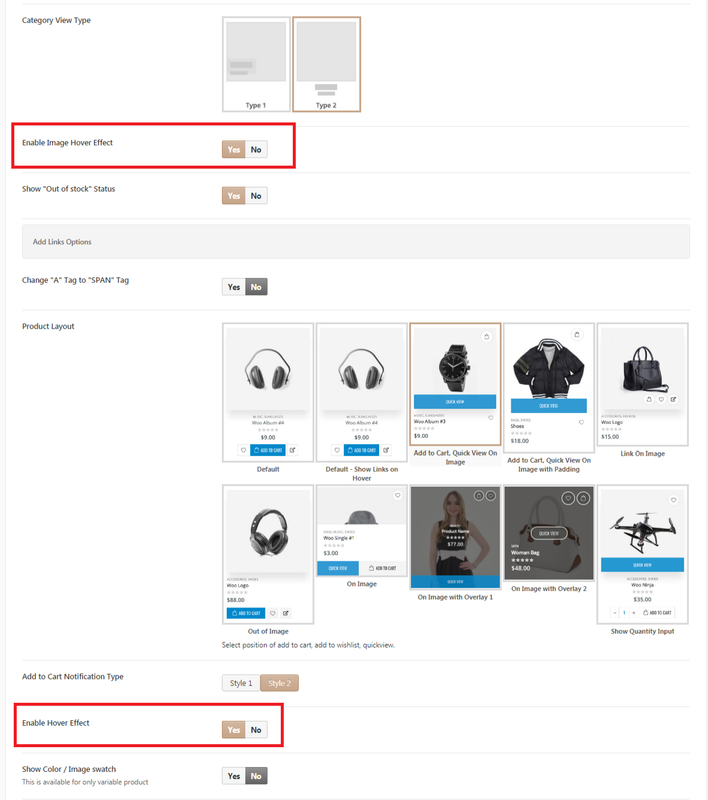
Task: Select Category View Type 1 thumbnail
Action: (256, 64)
